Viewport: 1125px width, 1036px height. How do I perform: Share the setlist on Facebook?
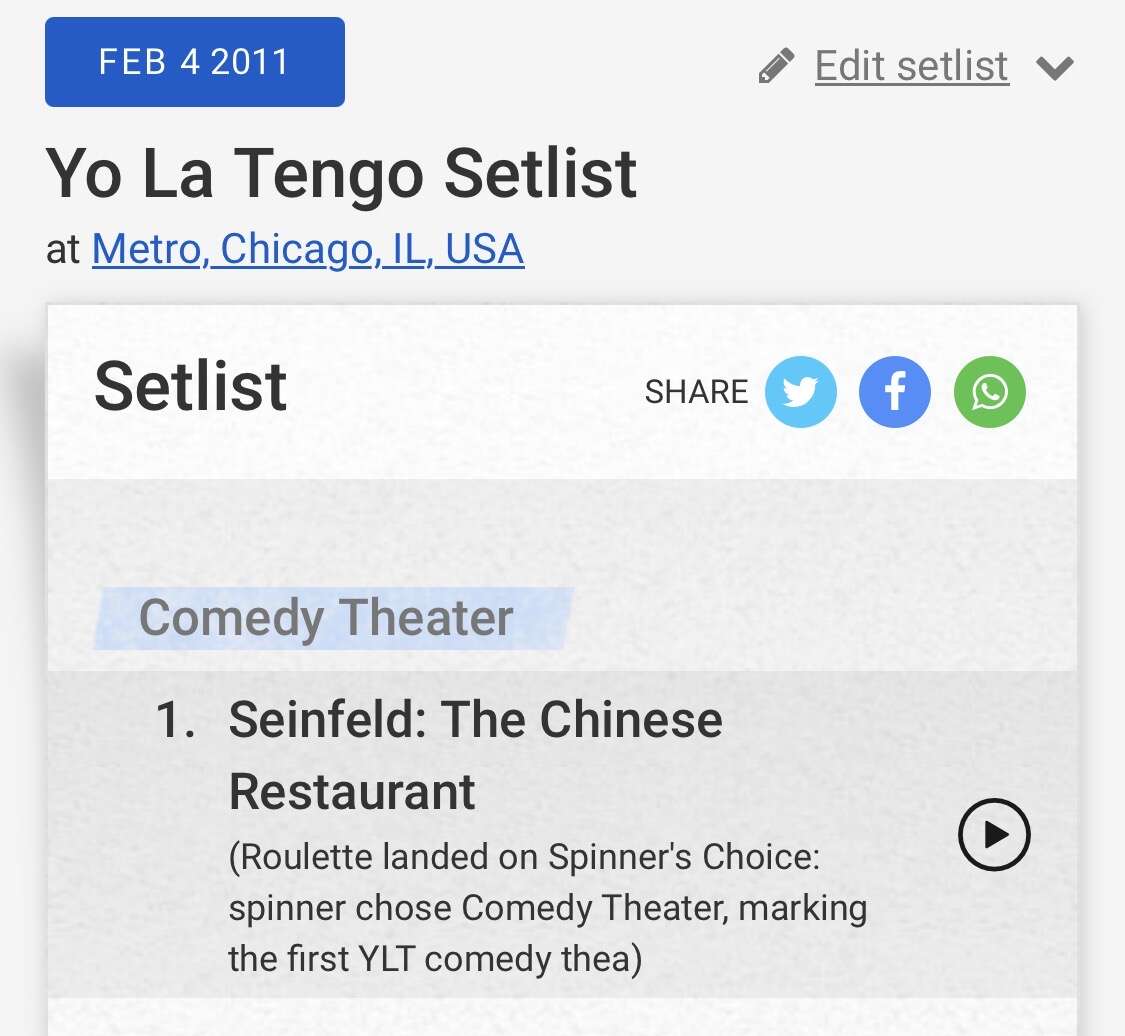tap(894, 392)
